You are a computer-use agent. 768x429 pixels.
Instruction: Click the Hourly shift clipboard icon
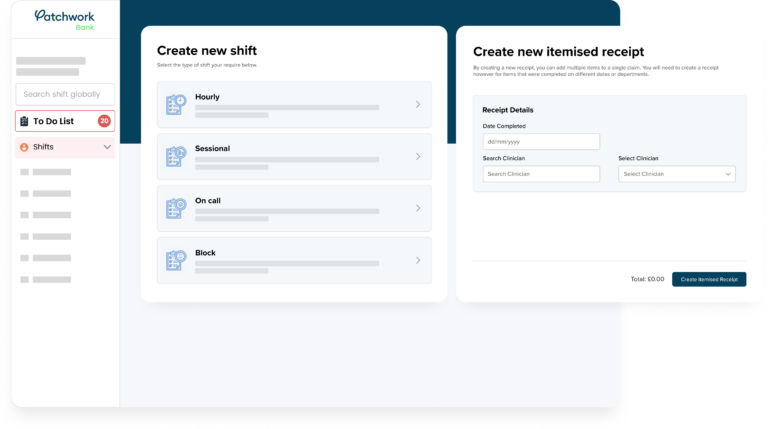tap(176, 105)
